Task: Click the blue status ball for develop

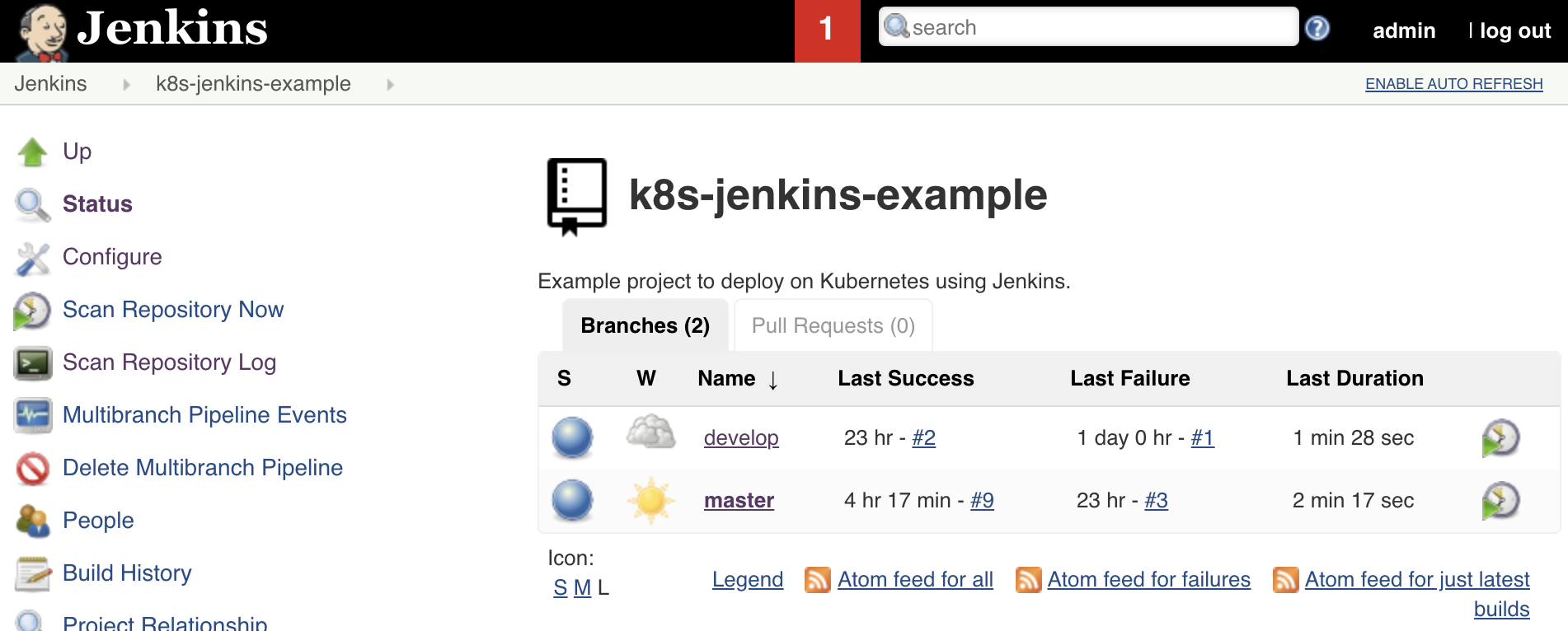Action: [x=572, y=437]
